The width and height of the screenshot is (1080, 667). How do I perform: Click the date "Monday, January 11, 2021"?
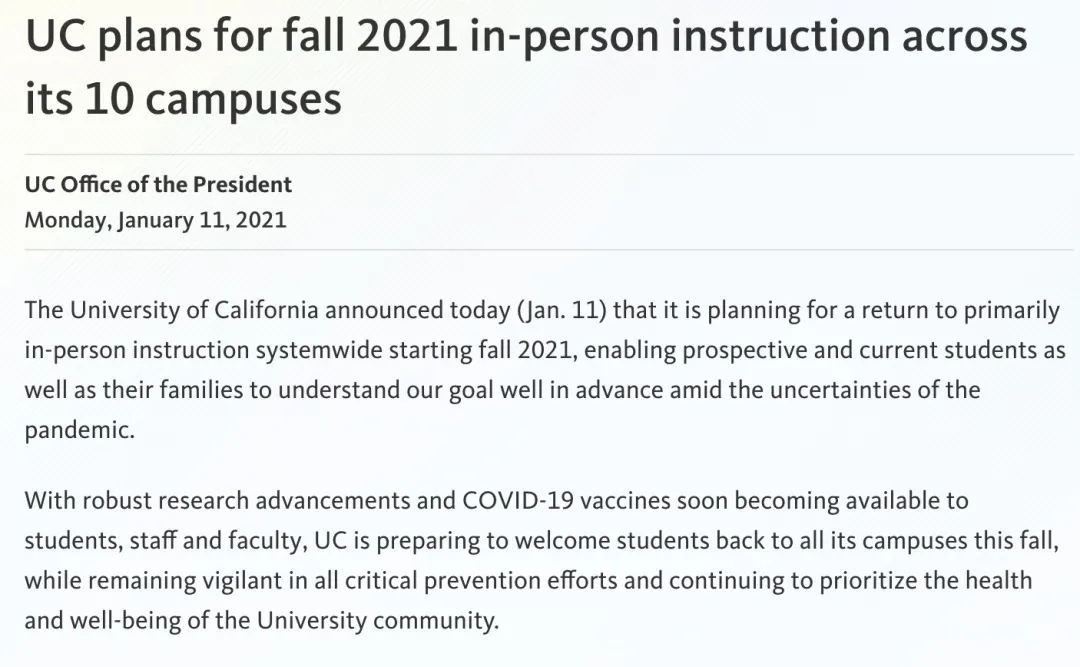(x=155, y=220)
